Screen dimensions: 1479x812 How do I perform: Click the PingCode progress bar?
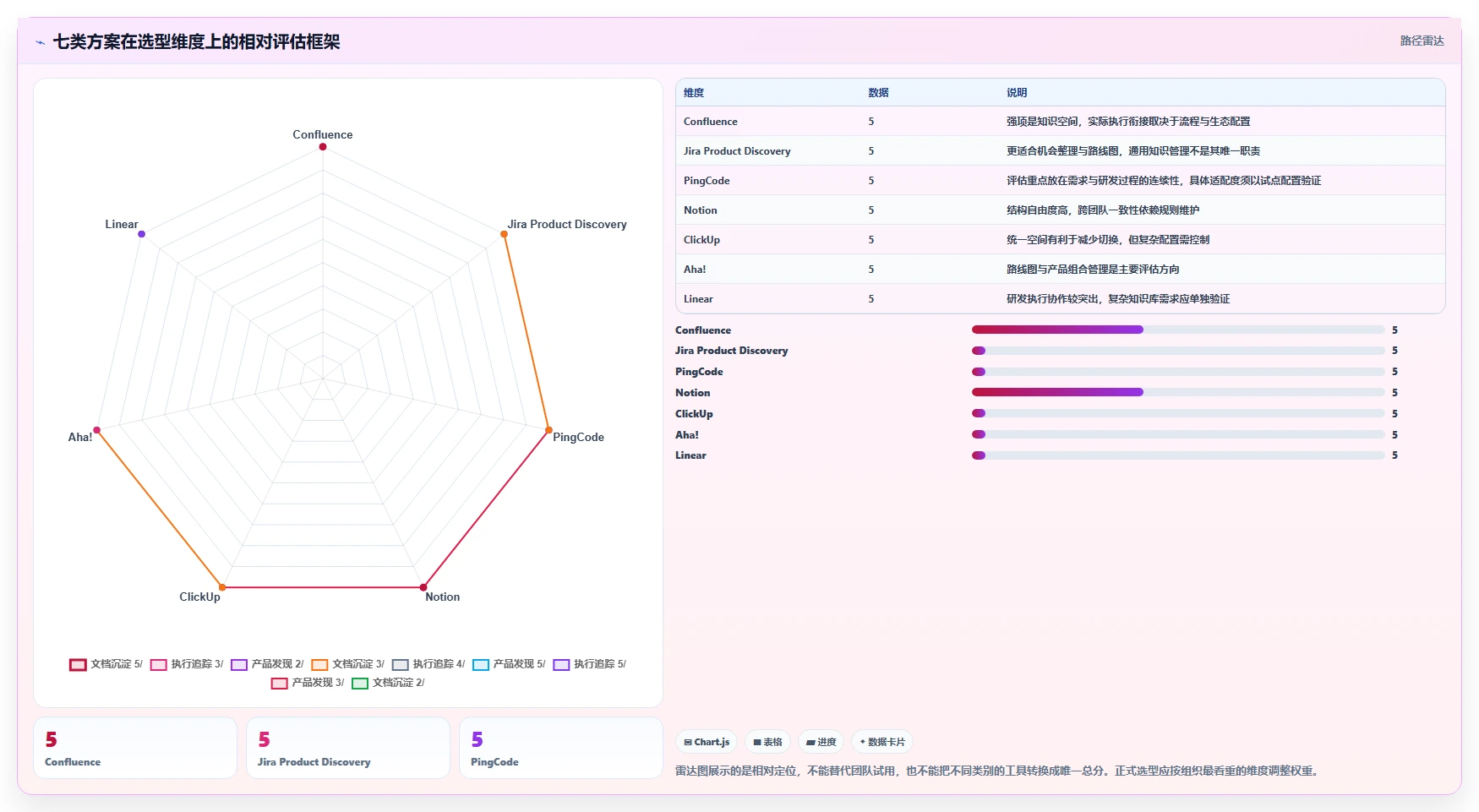click(x=1178, y=372)
